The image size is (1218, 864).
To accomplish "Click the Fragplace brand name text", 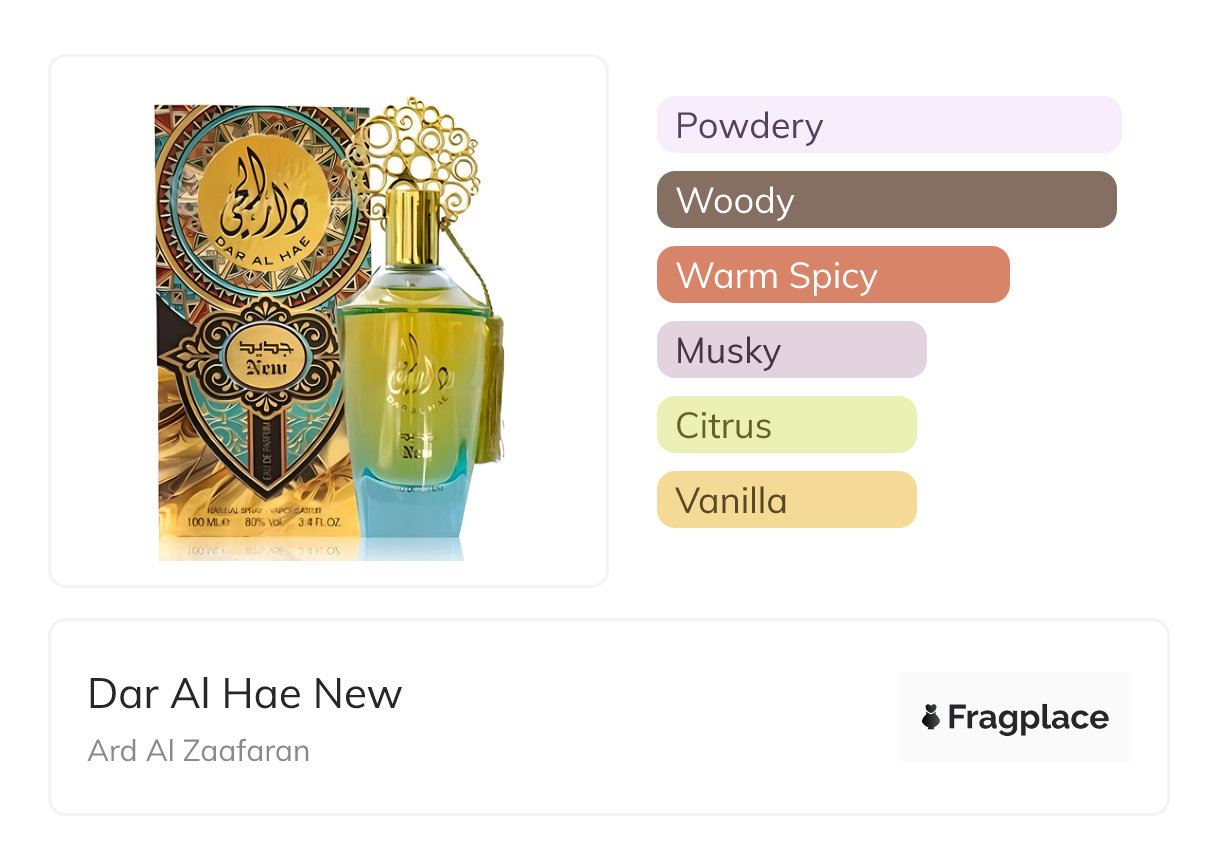I will point(1028,717).
